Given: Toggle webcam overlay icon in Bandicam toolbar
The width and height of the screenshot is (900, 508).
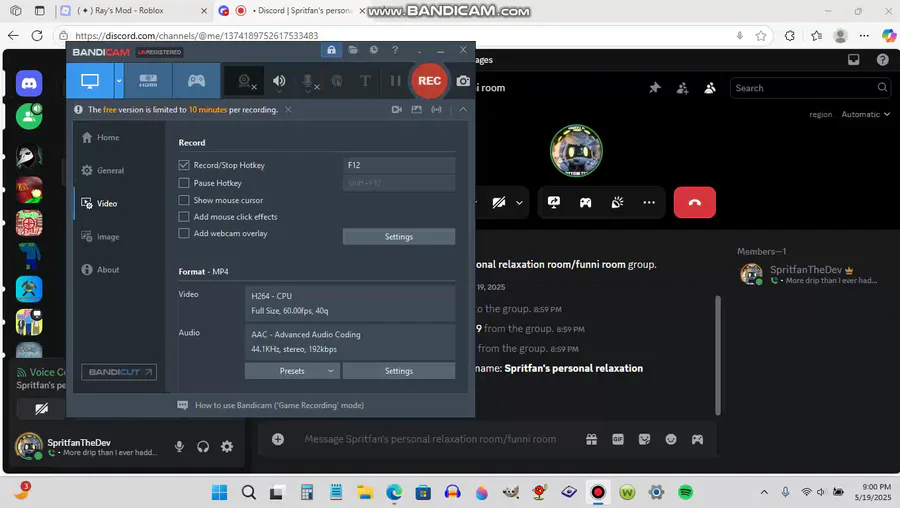Looking at the screenshot, I should (246, 82).
